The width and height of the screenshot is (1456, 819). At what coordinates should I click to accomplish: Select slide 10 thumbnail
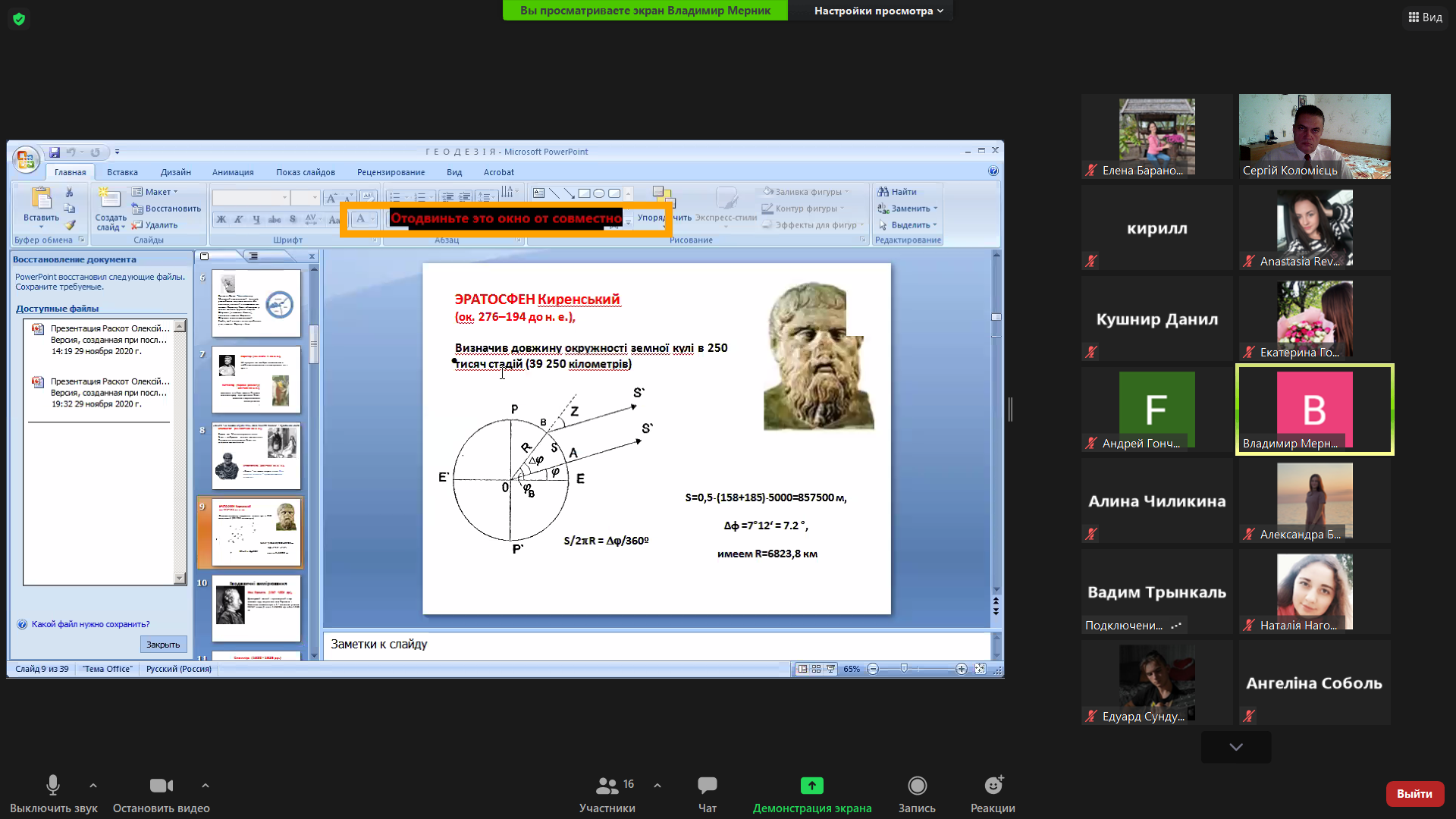coord(256,608)
